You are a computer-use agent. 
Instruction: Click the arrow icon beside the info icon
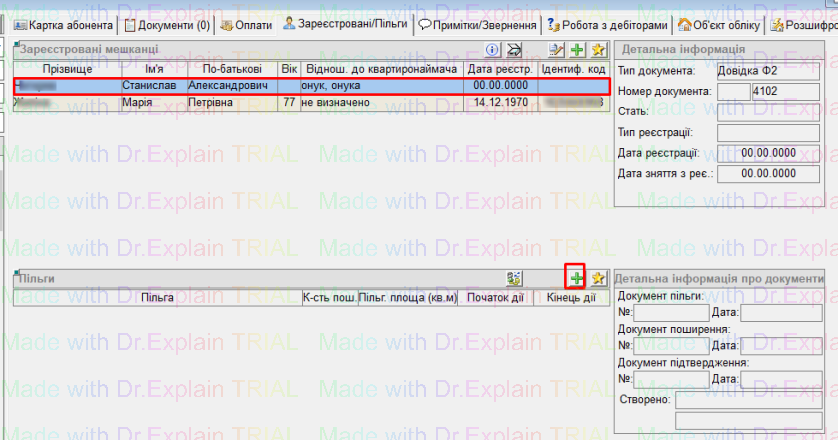(514, 49)
